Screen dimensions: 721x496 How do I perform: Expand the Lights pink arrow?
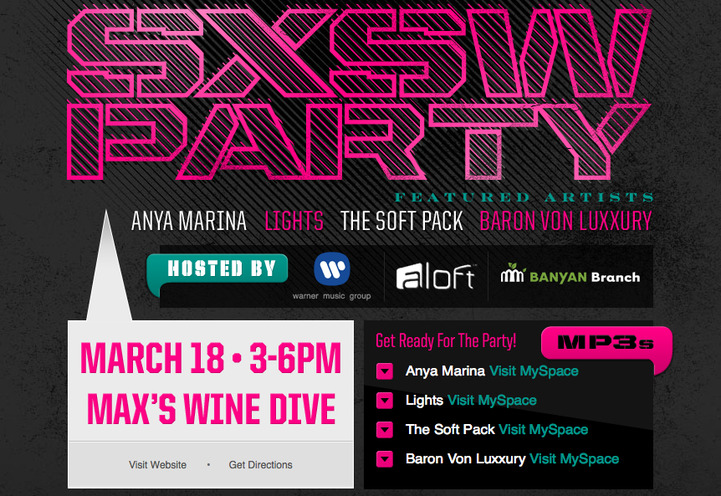384,400
